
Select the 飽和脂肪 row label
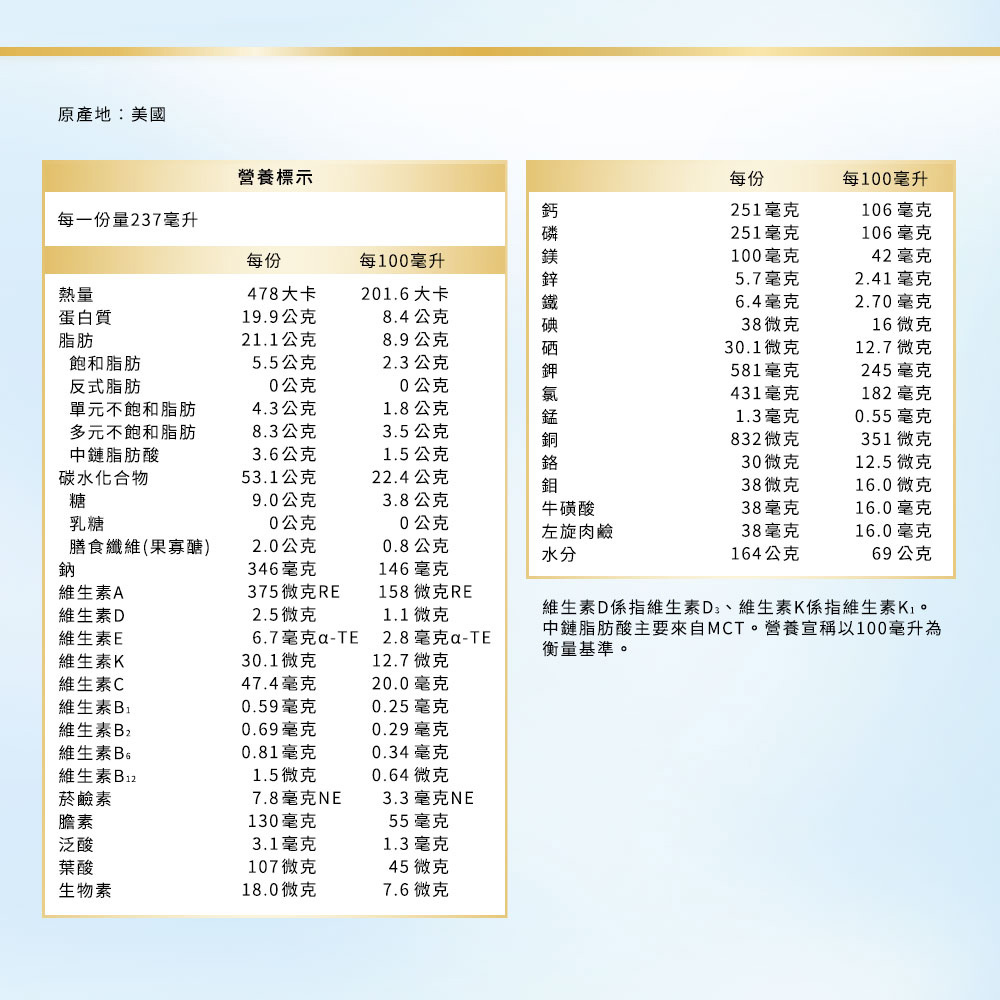tap(105, 363)
